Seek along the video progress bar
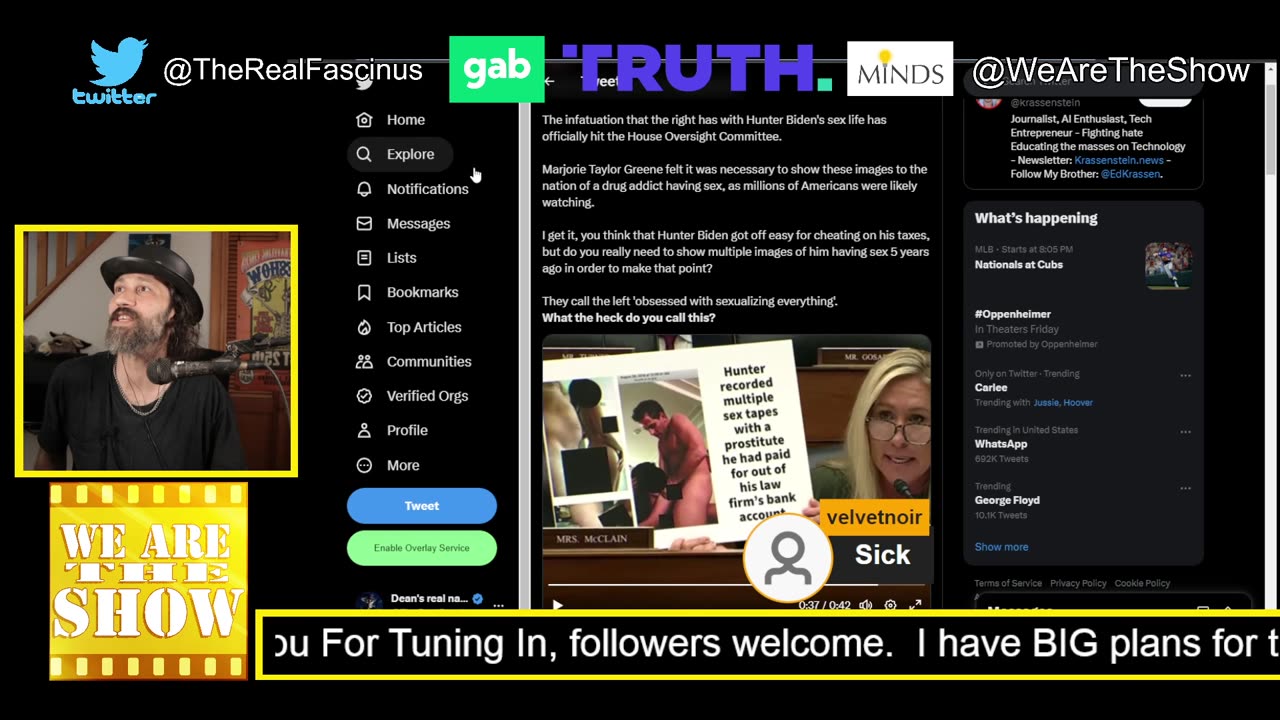1280x720 pixels. pyautogui.click(x=736, y=585)
